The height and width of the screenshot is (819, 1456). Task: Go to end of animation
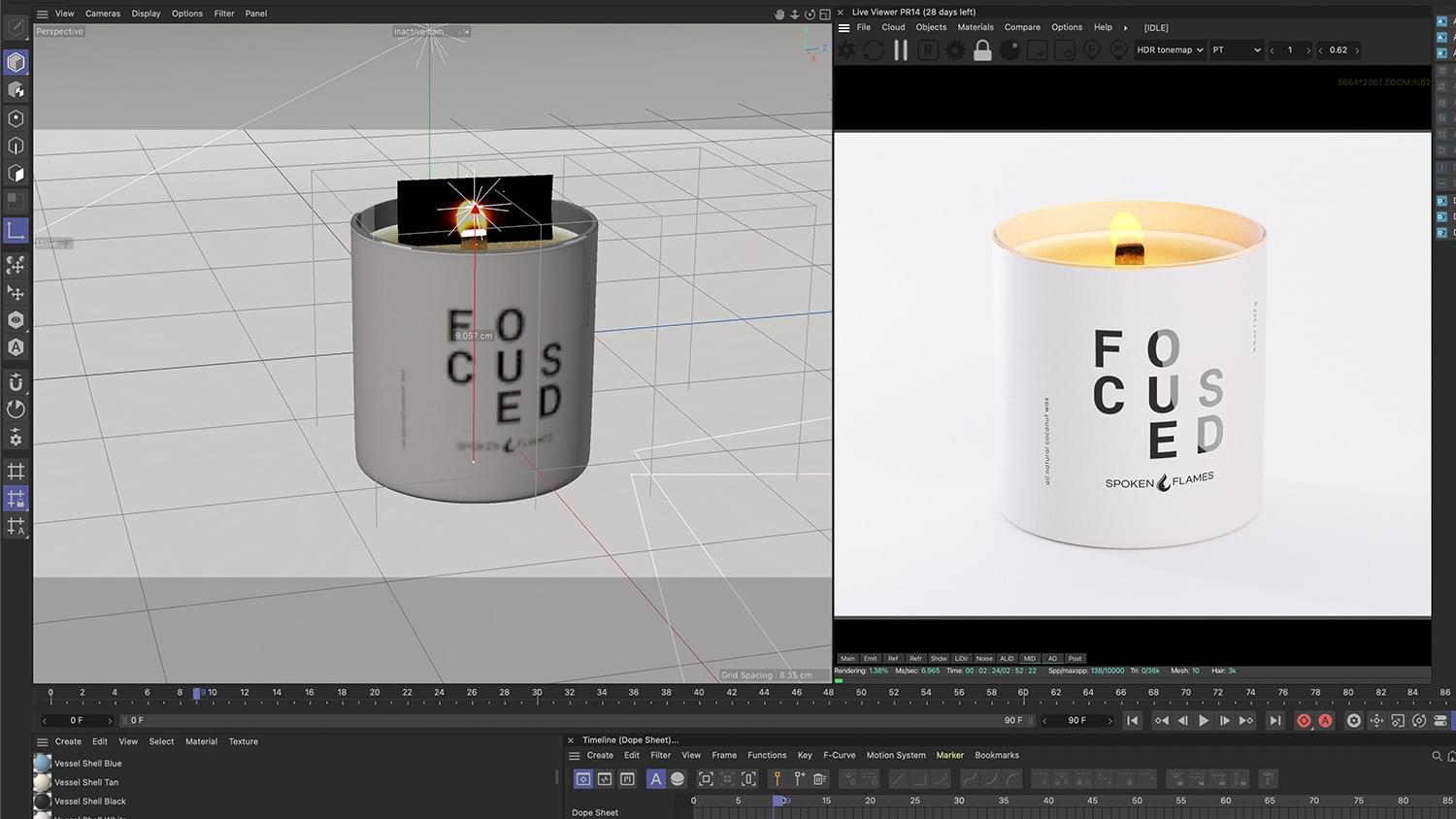click(x=1275, y=721)
